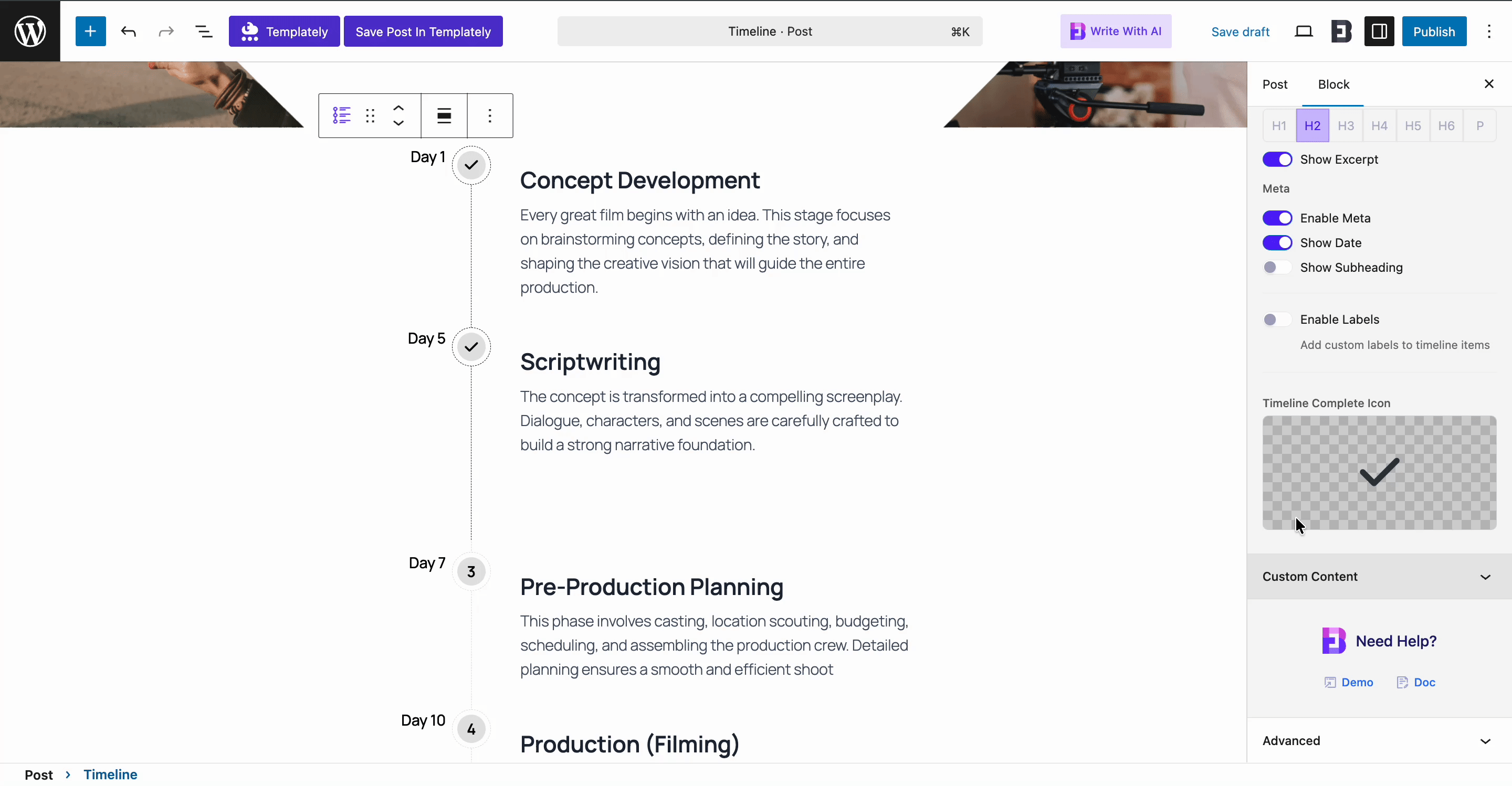The height and width of the screenshot is (786, 1512).
Task: Enable the Show Subheading switch
Action: click(1277, 268)
